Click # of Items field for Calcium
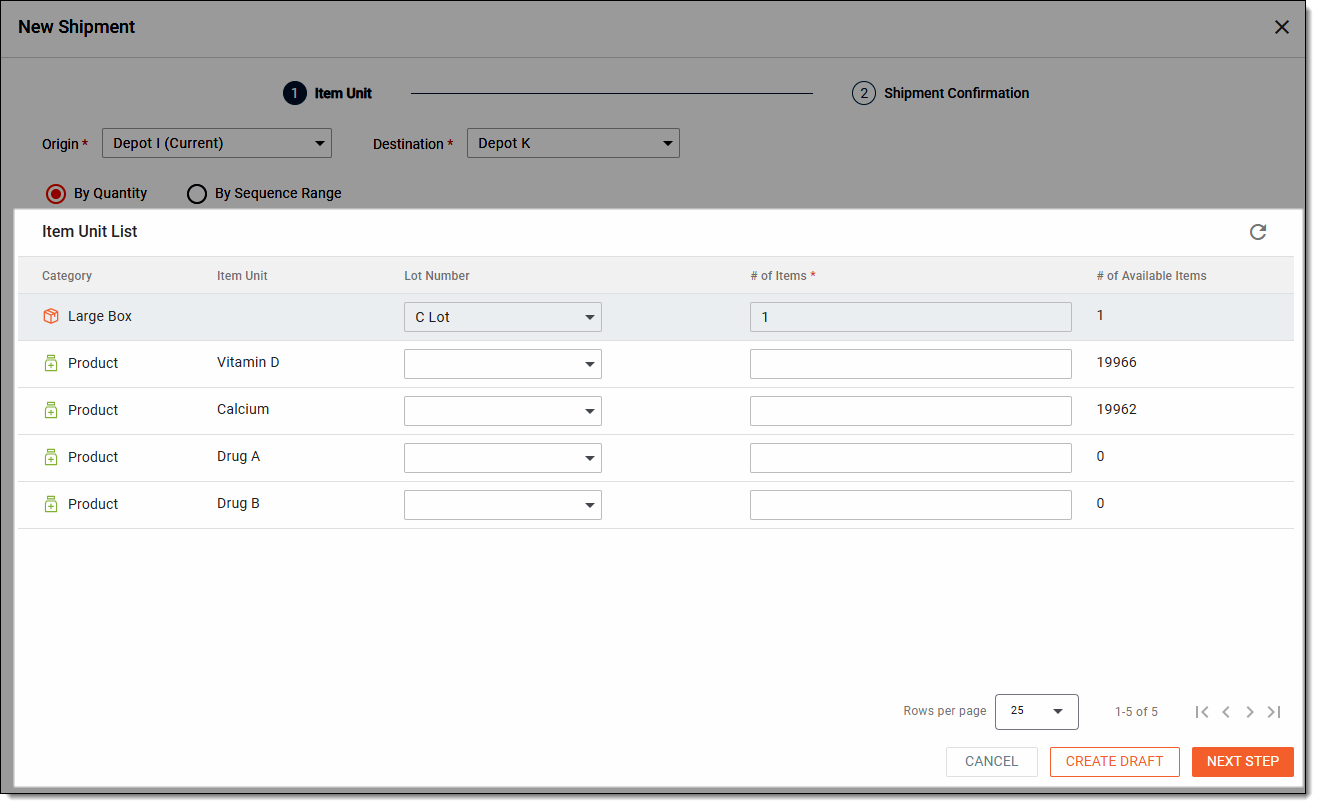The height and width of the screenshot is (806, 1318). (x=911, y=411)
